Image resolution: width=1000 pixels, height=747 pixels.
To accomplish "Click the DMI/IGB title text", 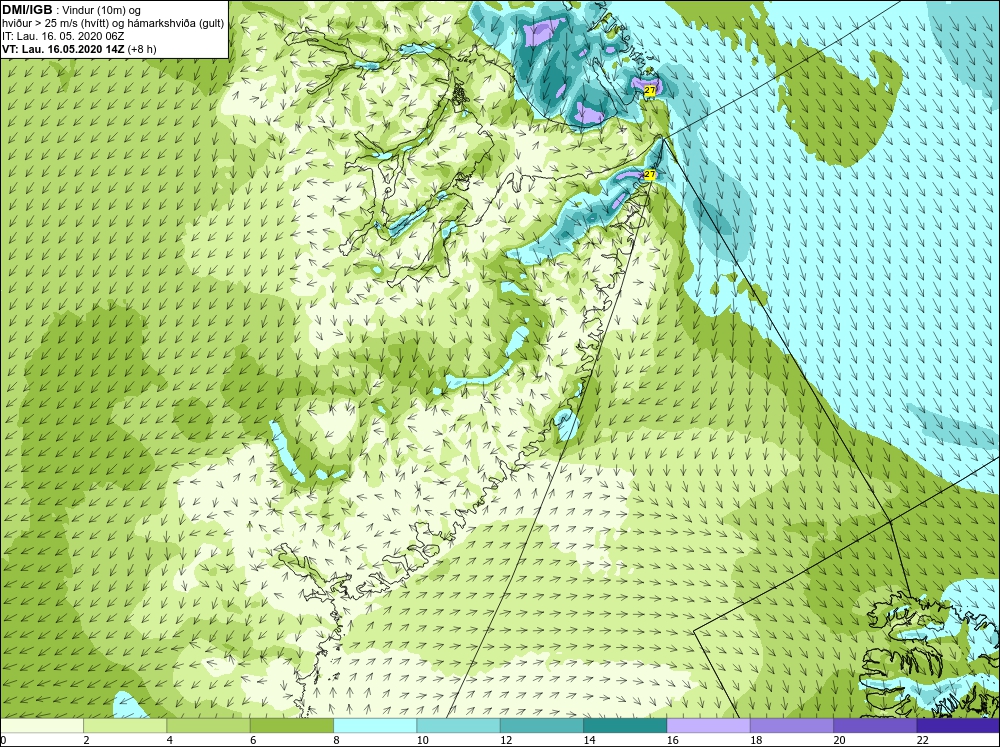I will (27, 10).
